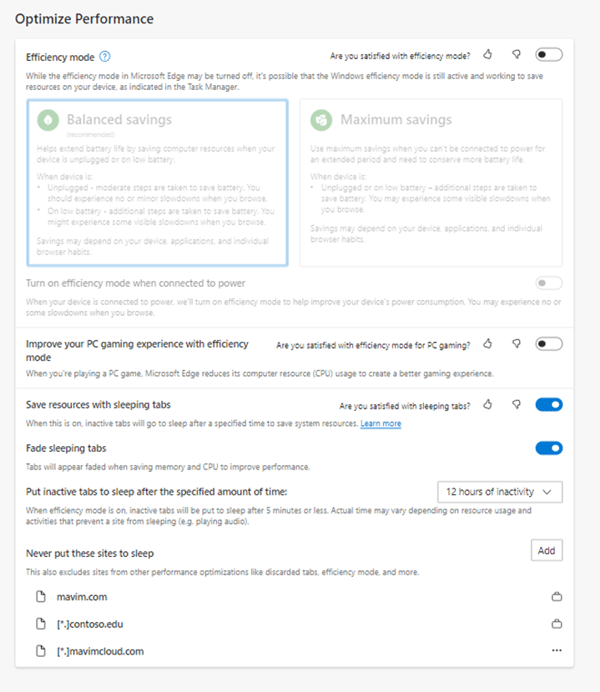This screenshot has height=692, width=600.
Task: Click the managed icon beside [*.]contoso.edu
Action: pyautogui.click(x=557, y=624)
